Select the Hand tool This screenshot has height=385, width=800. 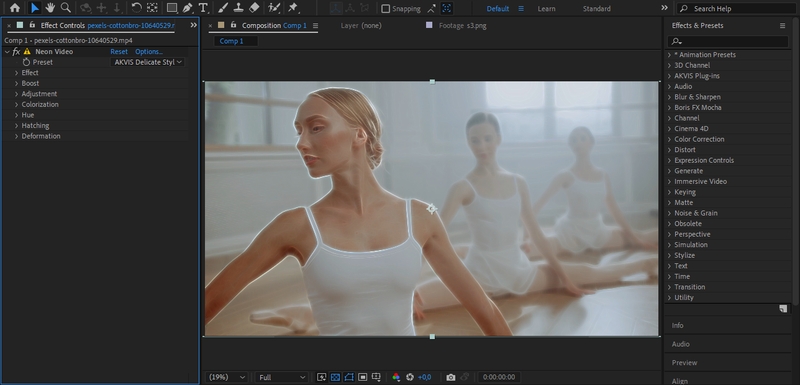50,8
